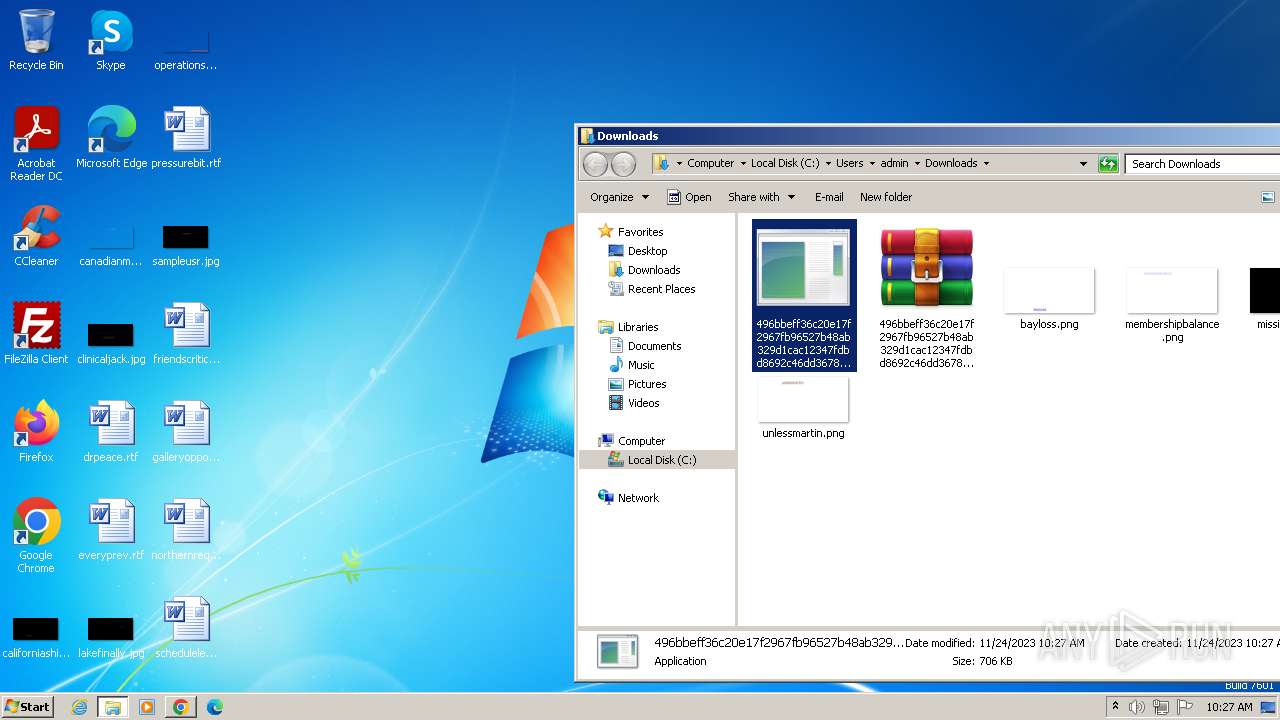Expand Downloads breadcrumb dropdown arrow
Viewport: 1280px width, 720px height.
pyautogui.click(x=986, y=163)
